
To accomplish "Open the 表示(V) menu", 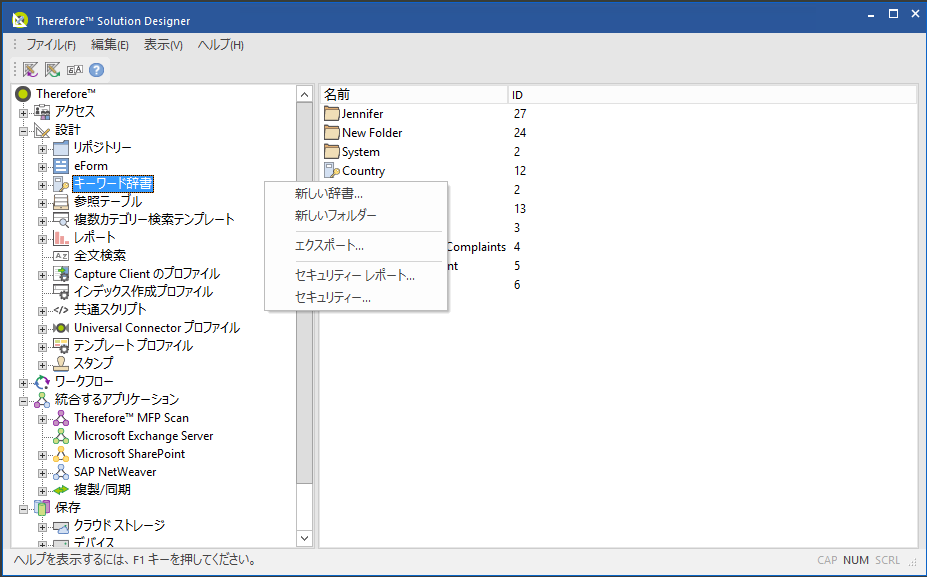I will click(163, 45).
